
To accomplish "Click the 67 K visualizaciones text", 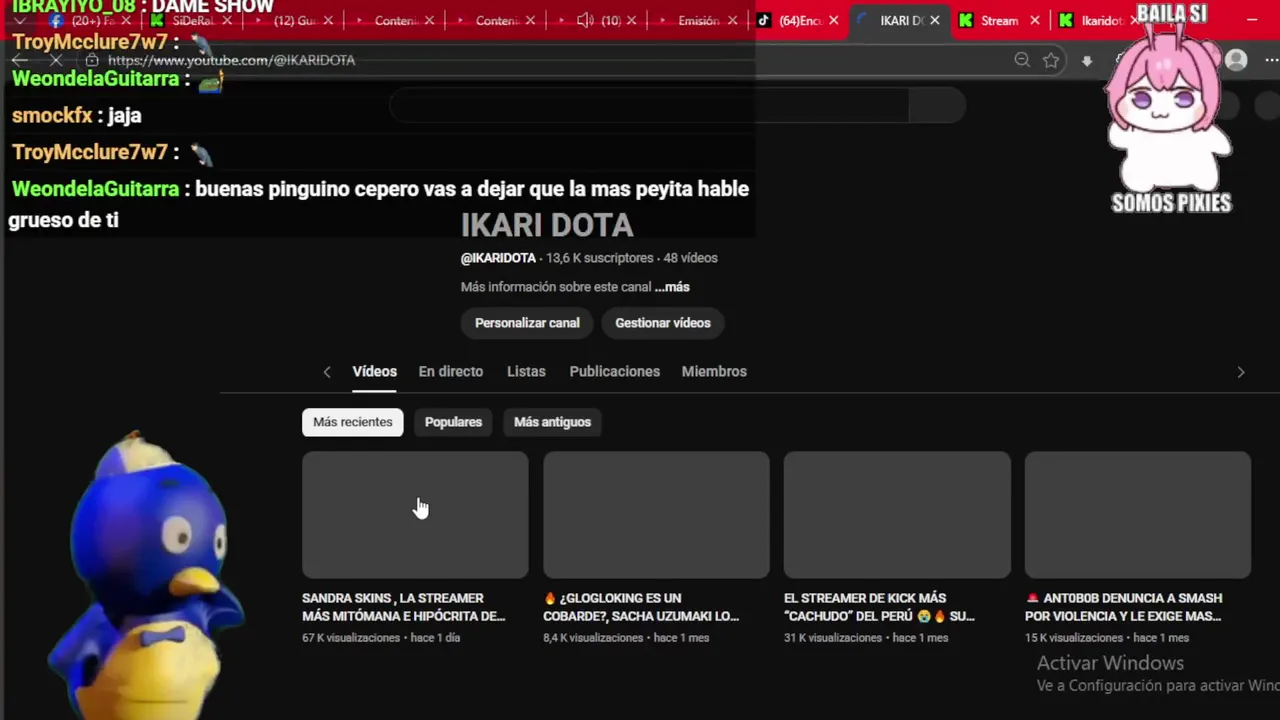I will [351, 638].
